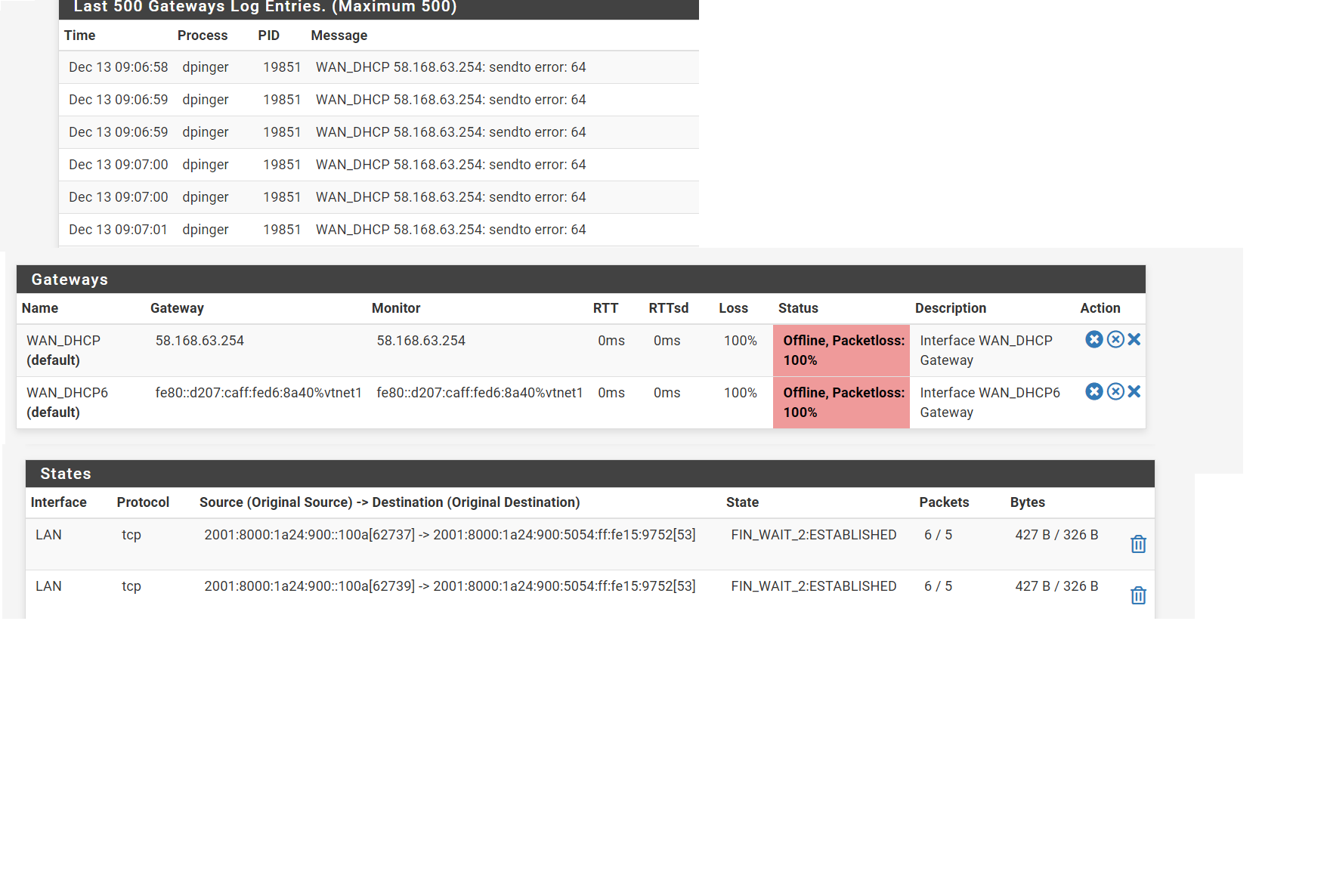Click the source-destination entry with port 62737
The width and height of the screenshot is (1327, 896).
(450, 535)
